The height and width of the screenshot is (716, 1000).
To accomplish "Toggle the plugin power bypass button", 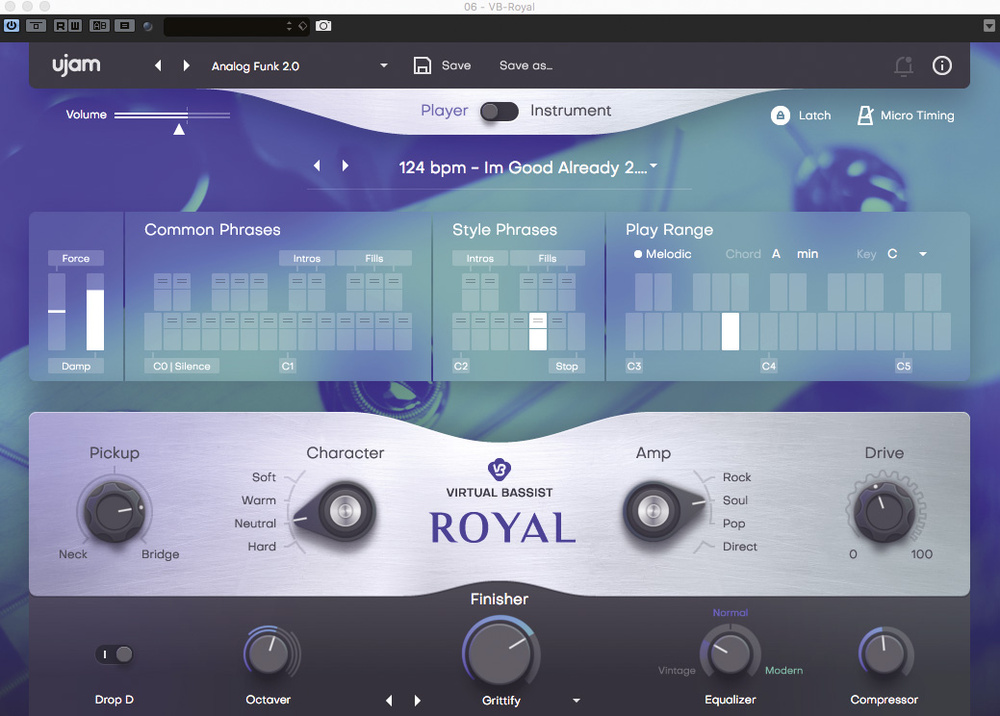I will tap(11, 26).
